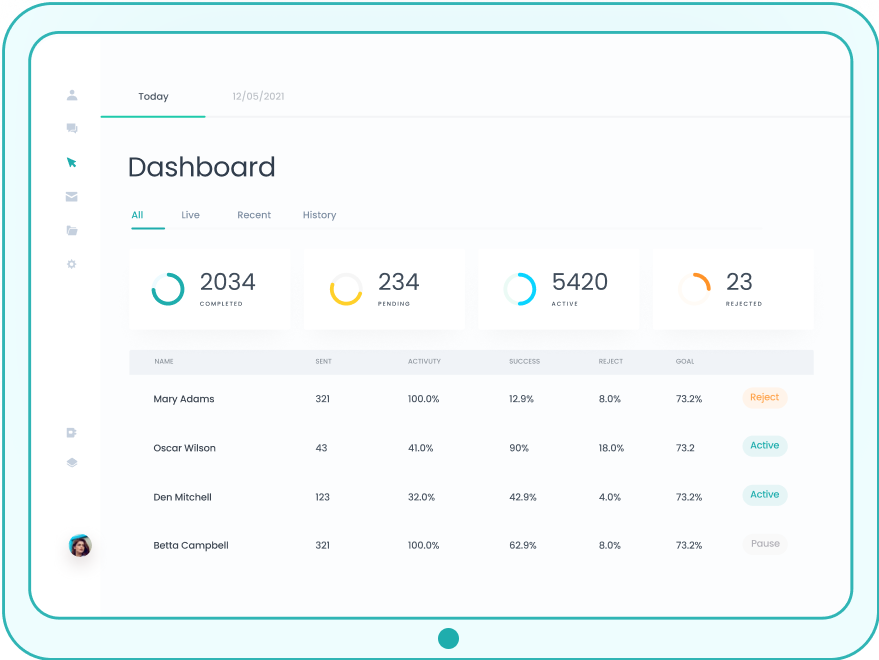Viewport: 879px width, 660px height.
Task: Open the user profile sidebar icon
Action: (72, 96)
